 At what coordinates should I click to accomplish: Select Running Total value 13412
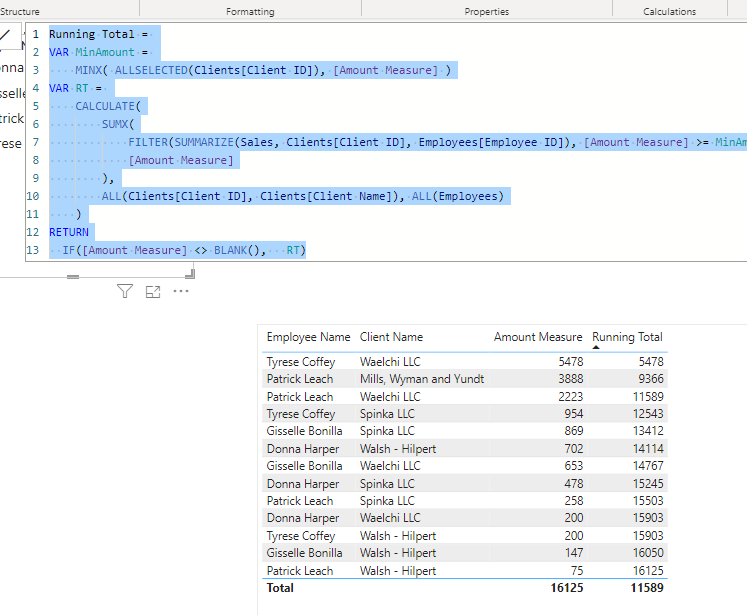coord(648,431)
